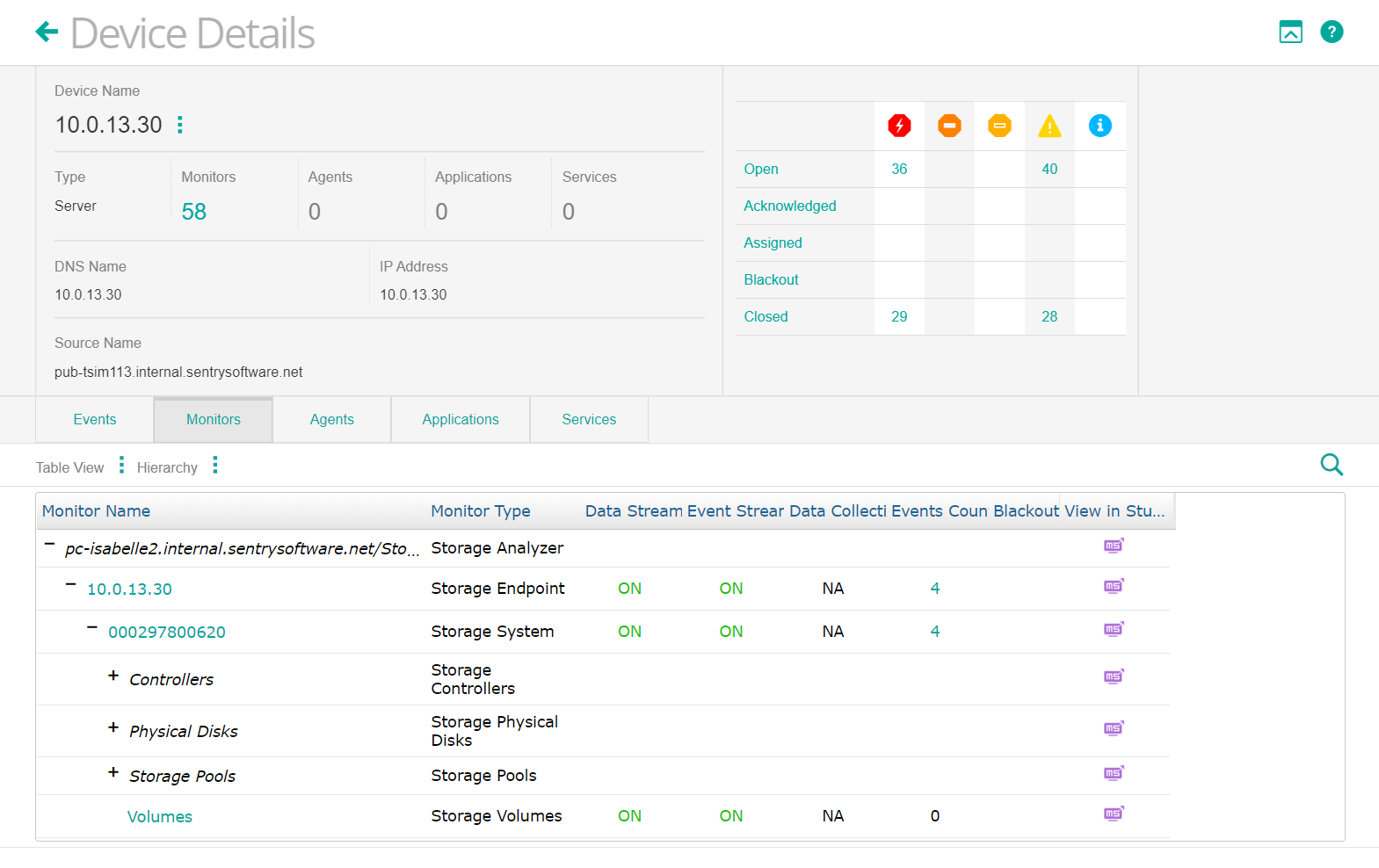Open View in Studio icon for Controllers
Image resolution: width=1379 pixels, height=868 pixels.
click(1114, 676)
